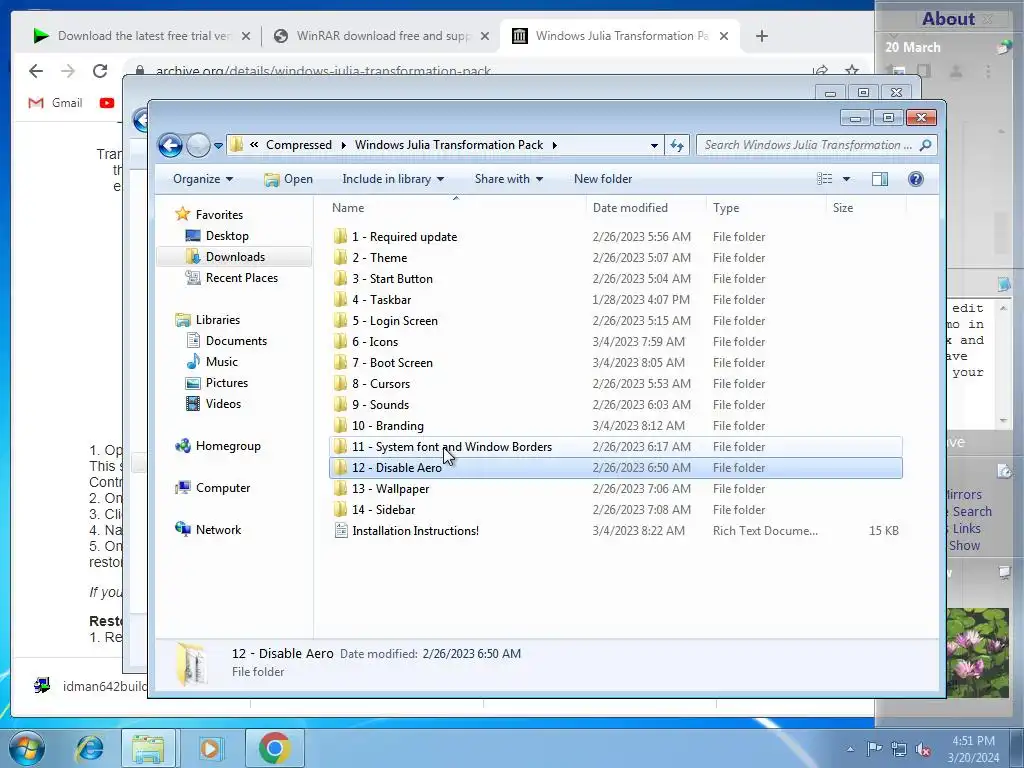The height and width of the screenshot is (768, 1024).
Task: Switch to Download the latest free trial tab
Action: point(141,36)
